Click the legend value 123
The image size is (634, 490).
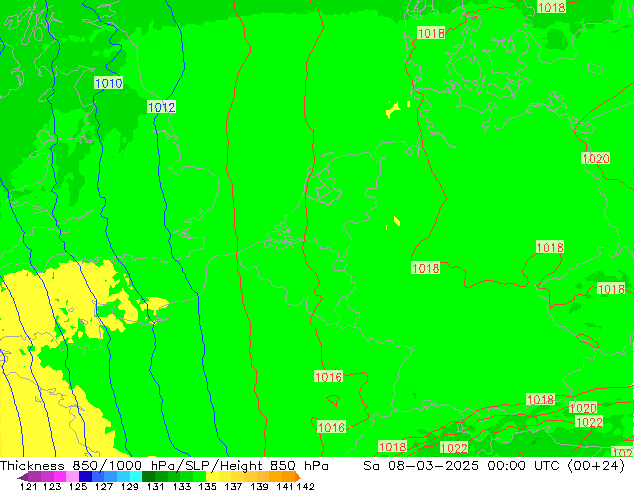(x=52, y=486)
